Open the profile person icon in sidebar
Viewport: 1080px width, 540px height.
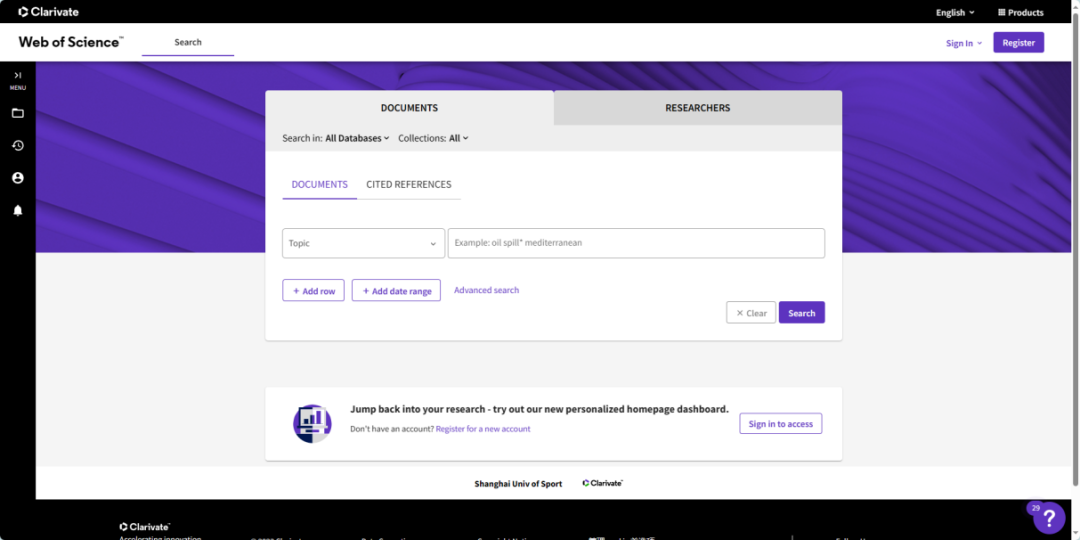(x=18, y=178)
